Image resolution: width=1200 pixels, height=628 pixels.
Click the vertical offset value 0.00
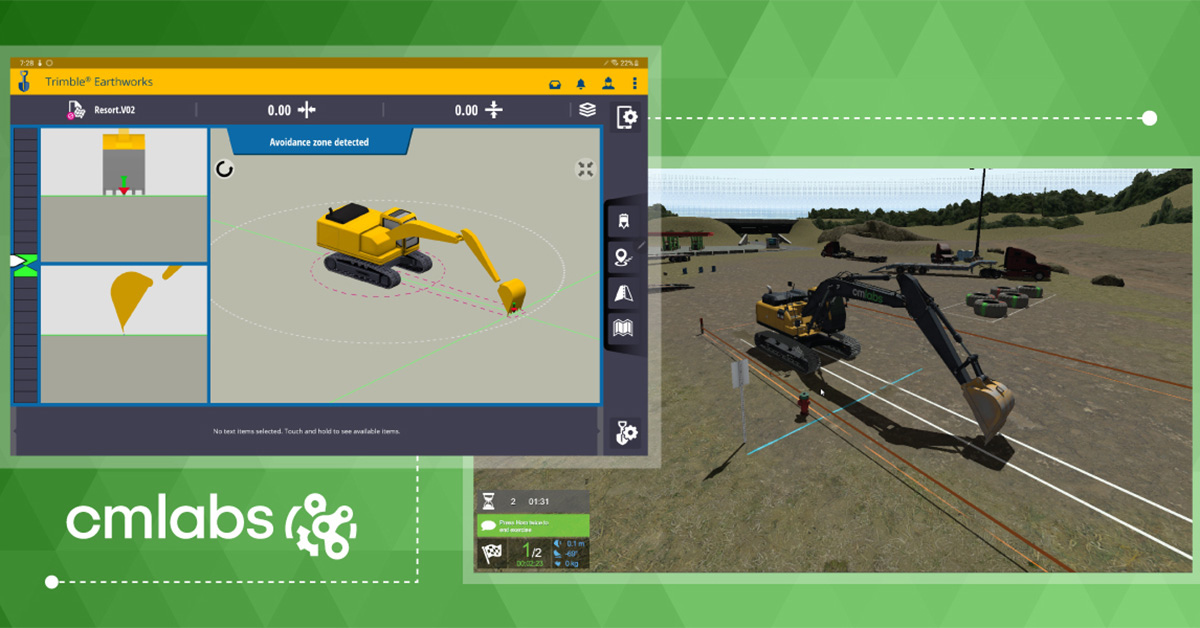pyautogui.click(x=466, y=111)
